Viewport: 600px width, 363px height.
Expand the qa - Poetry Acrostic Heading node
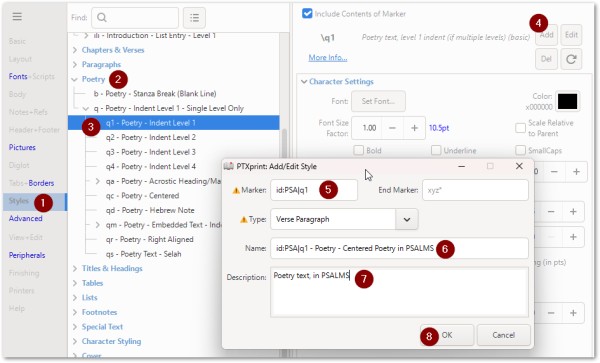click(98, 181)
